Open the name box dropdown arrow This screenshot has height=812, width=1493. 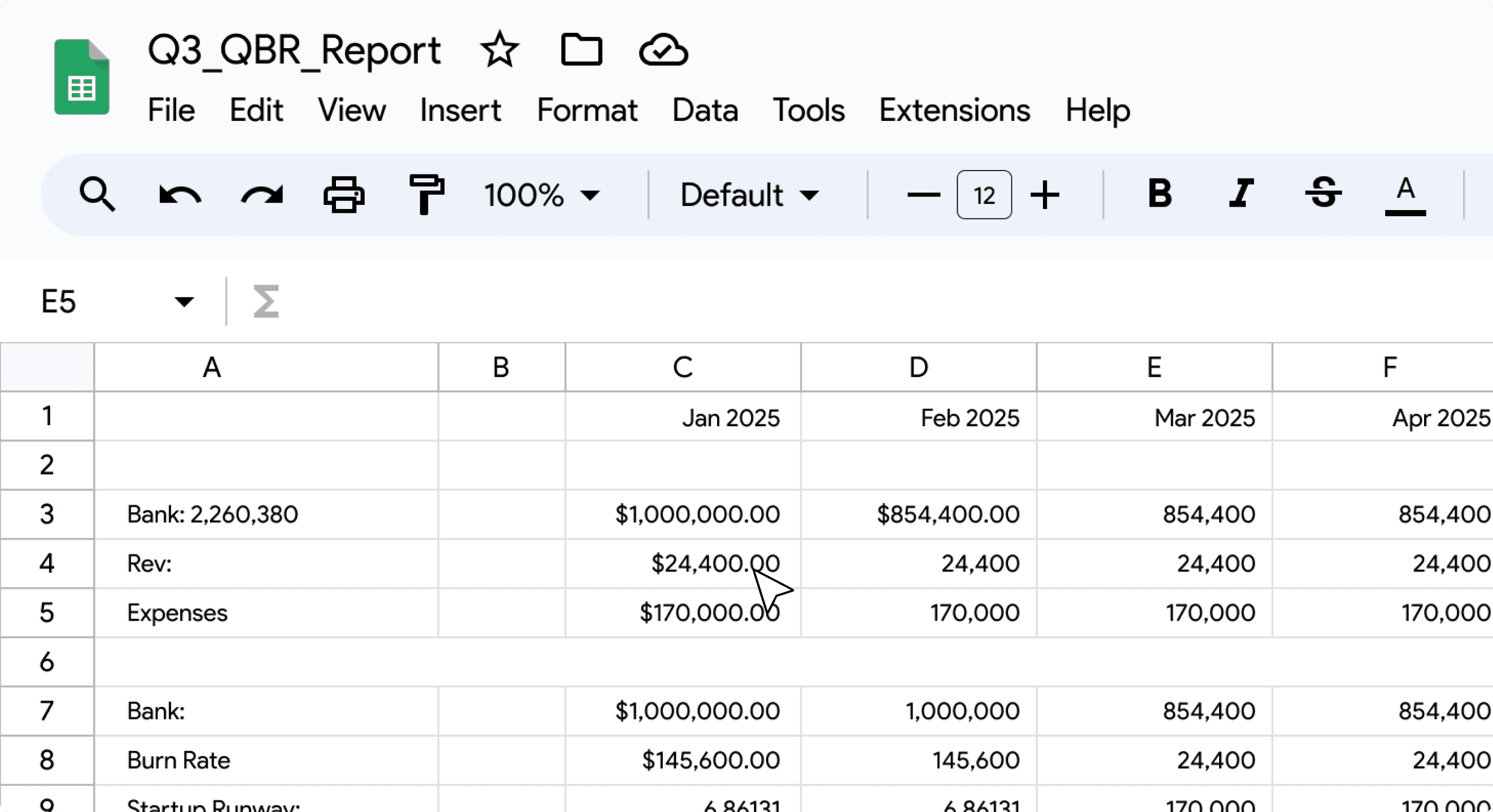pyautogui.click(x=184, y=302)
